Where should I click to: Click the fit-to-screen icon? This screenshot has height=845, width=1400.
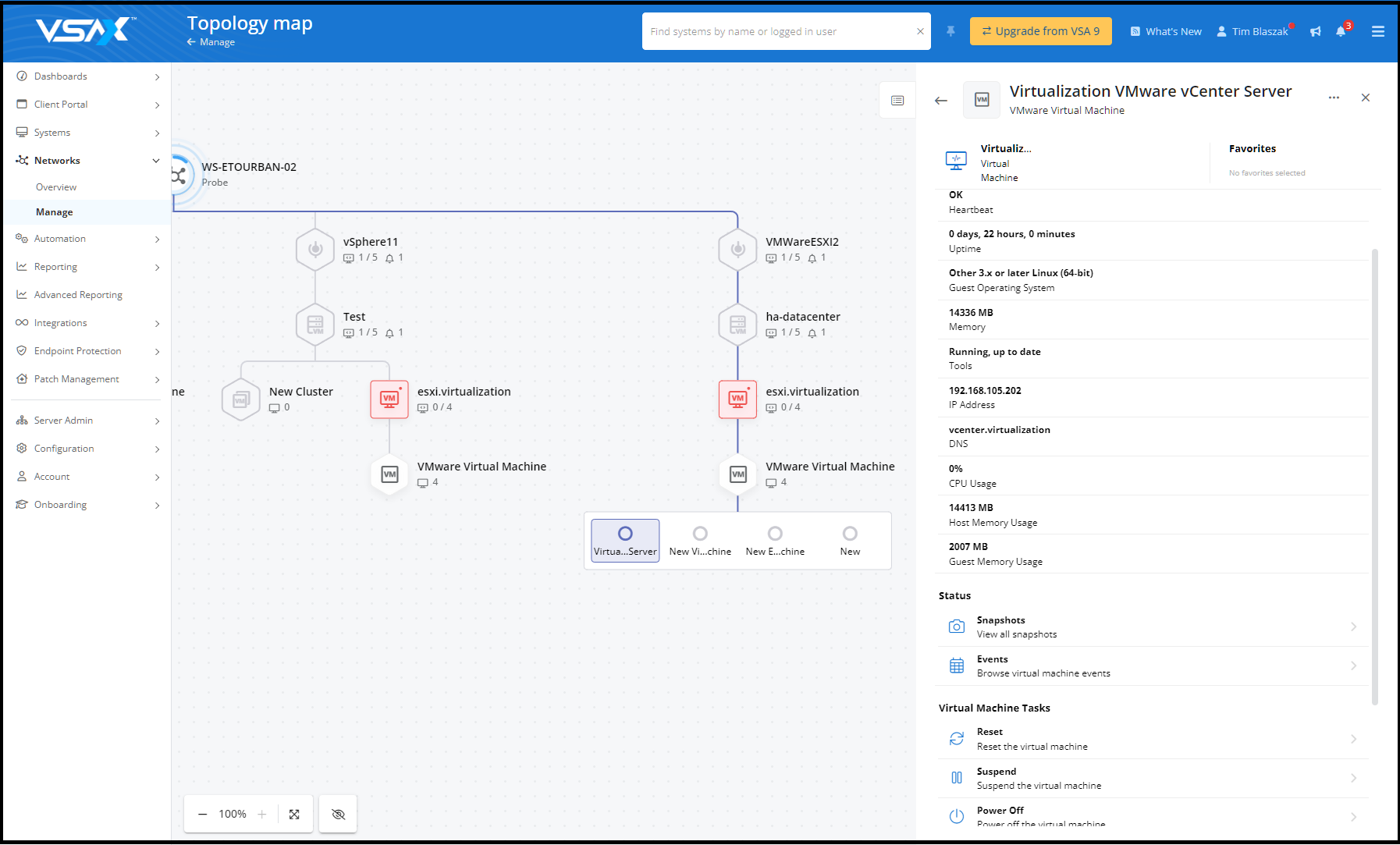[294, 814]
